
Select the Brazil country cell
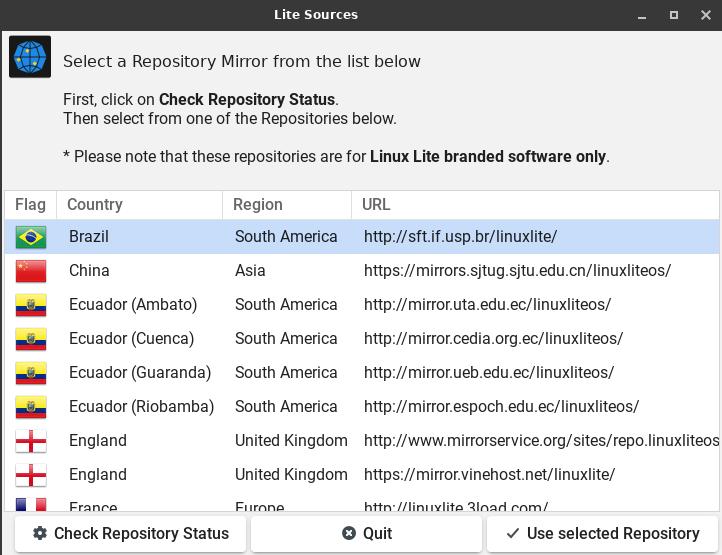pyautogui.click(x=89, y=237)
